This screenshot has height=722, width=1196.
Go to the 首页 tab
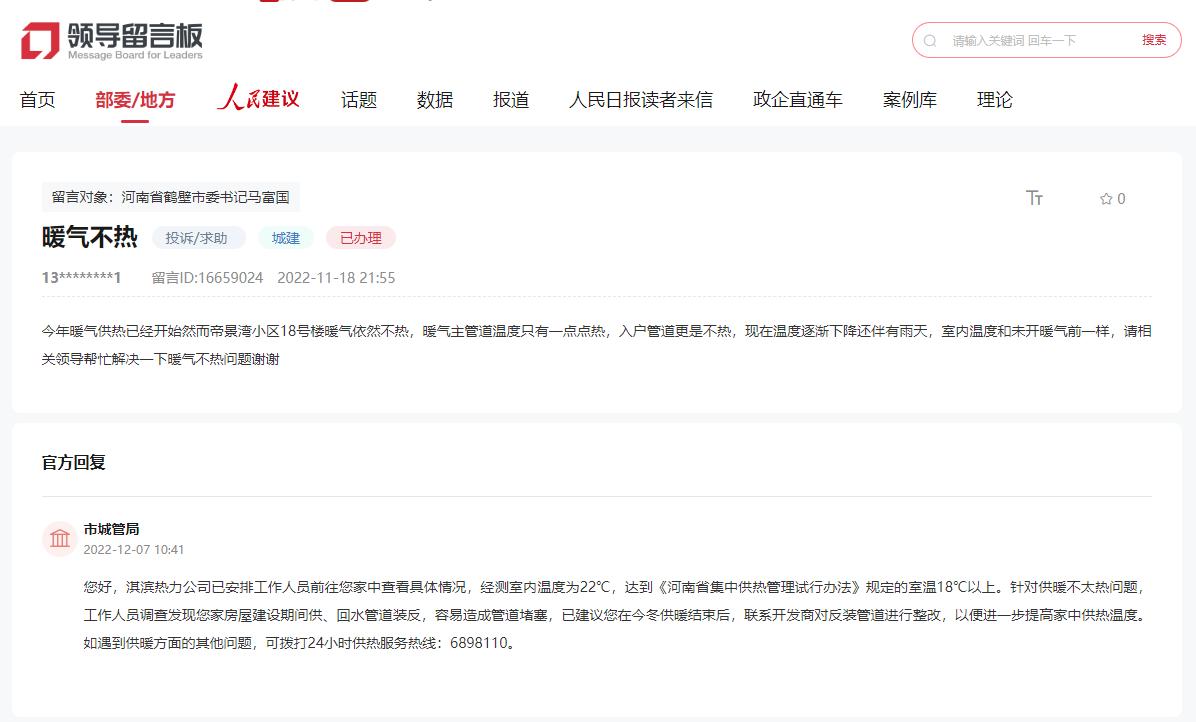point(38,100)
